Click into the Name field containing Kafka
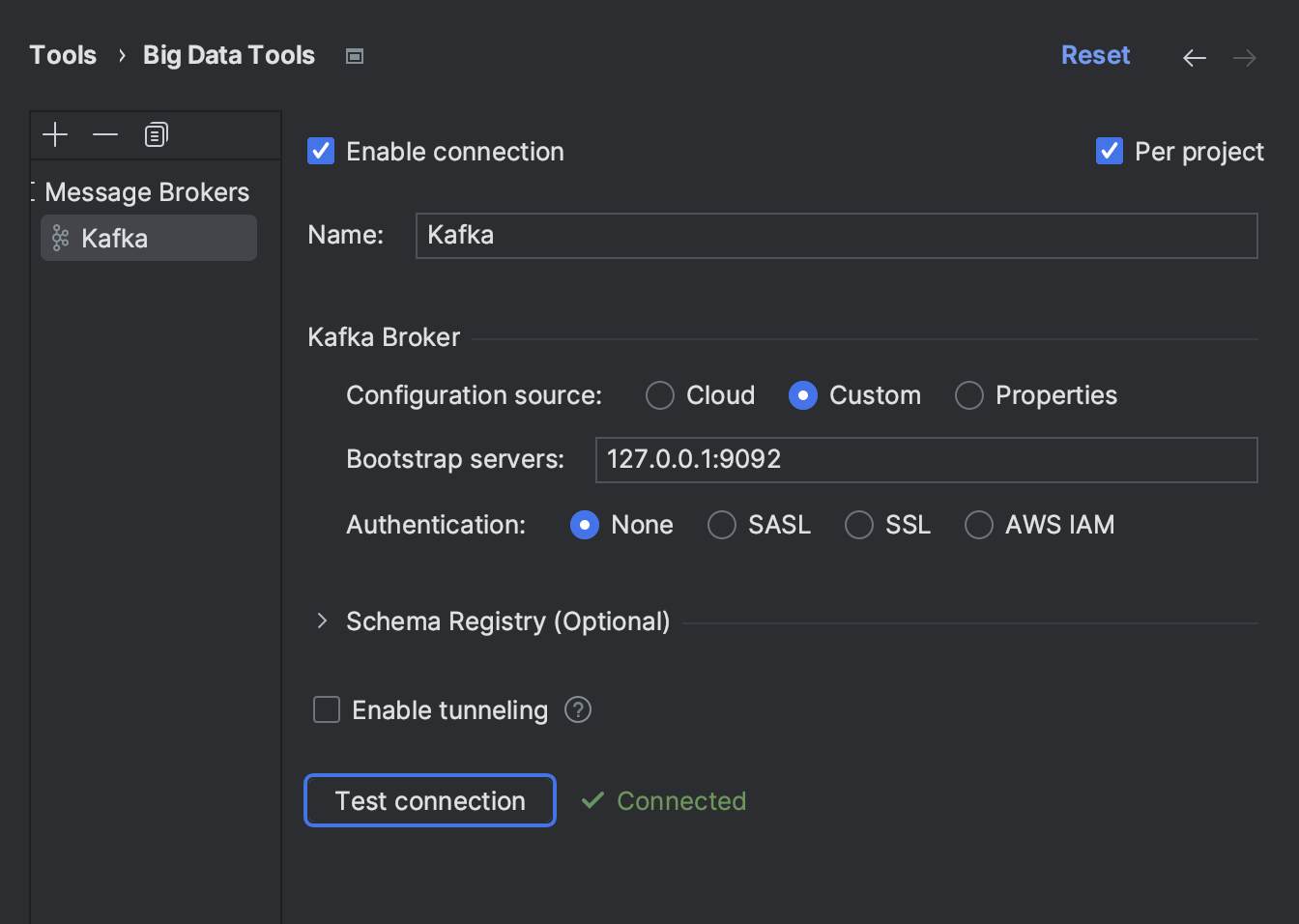 coord(836,236)
